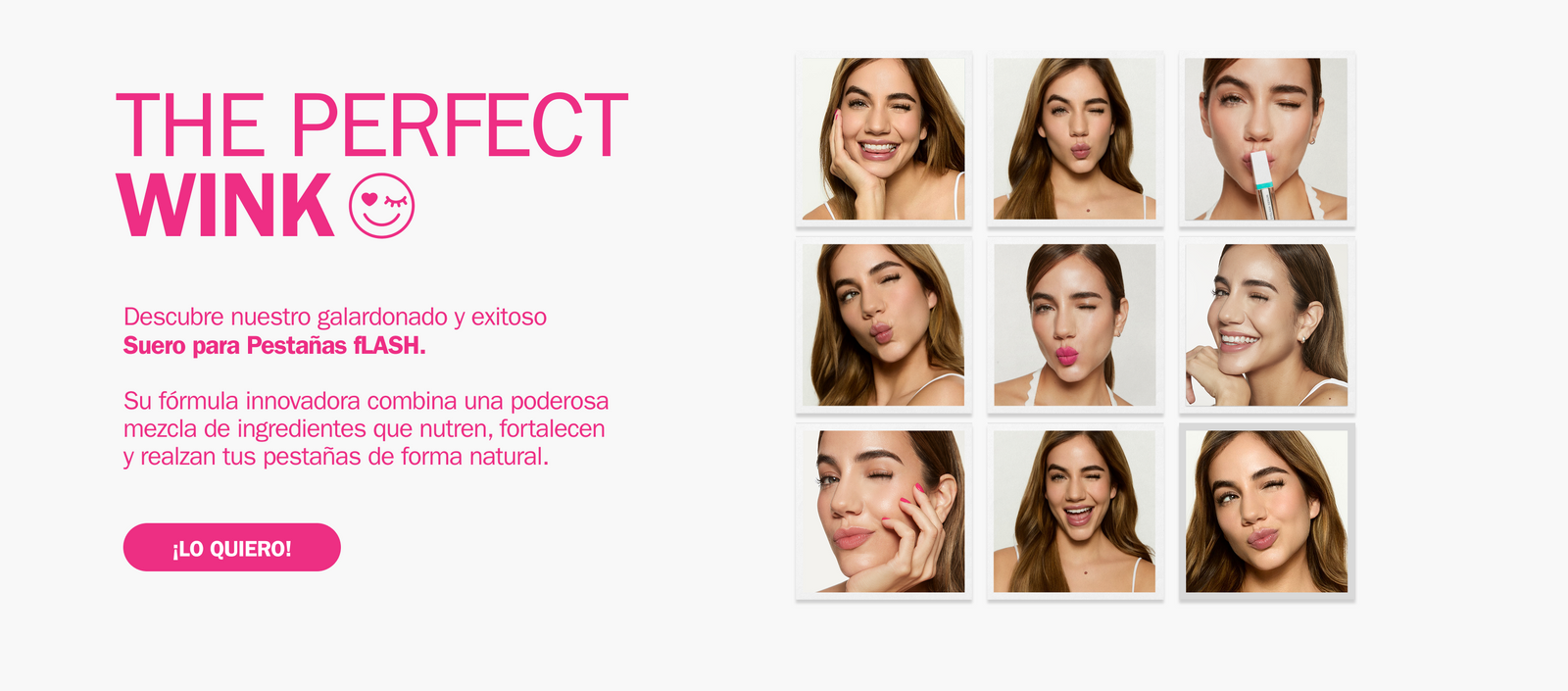The image size is (1568, 691).
Task: Open close-up wink photo with pink nails
Action: (x=884, y=512)
